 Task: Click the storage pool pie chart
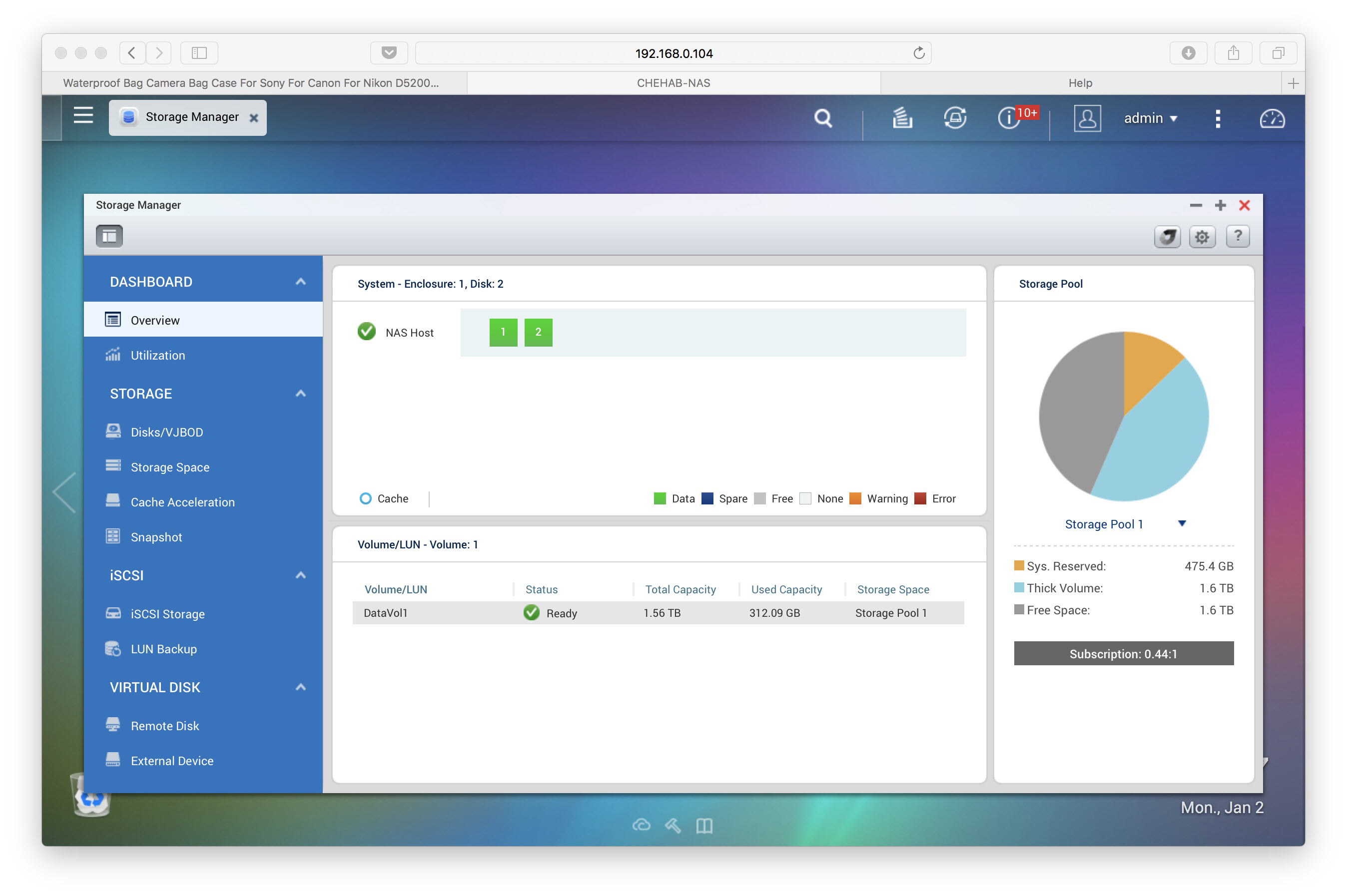[x=1123, y=416]
